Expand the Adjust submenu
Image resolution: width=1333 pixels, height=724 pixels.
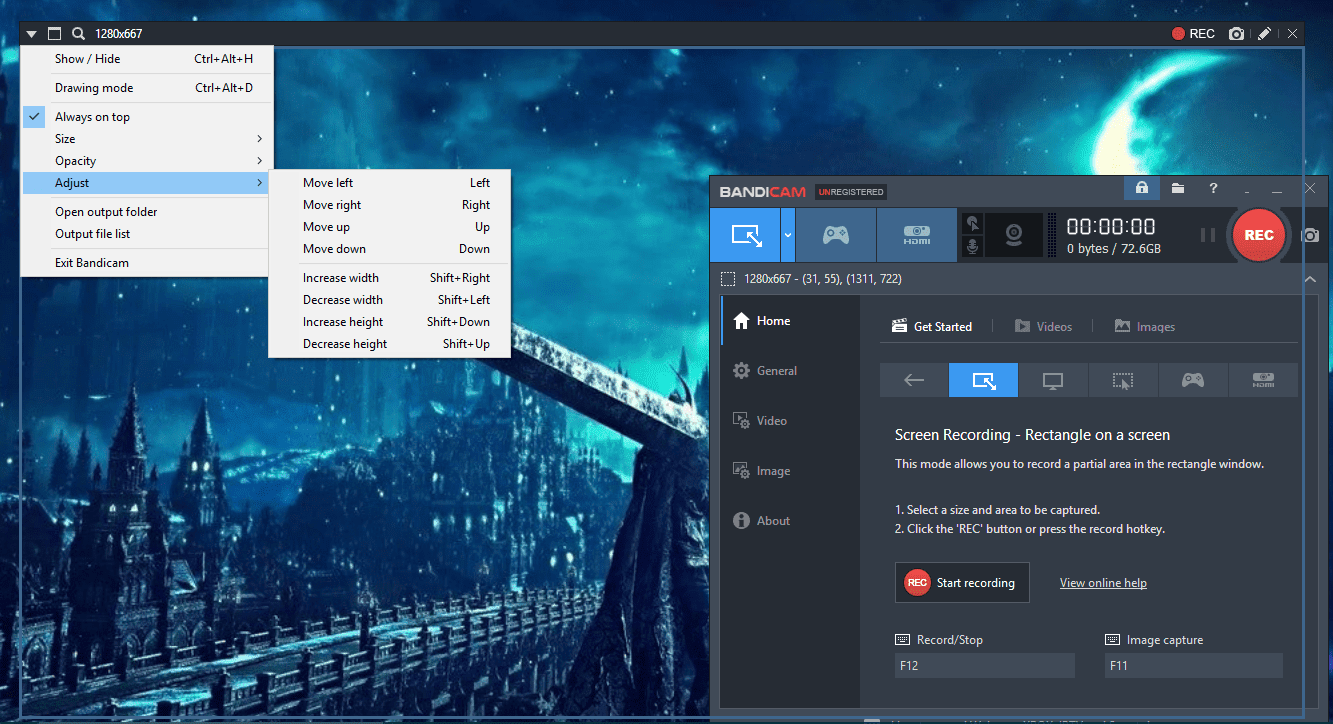click(x=147, y=183)
